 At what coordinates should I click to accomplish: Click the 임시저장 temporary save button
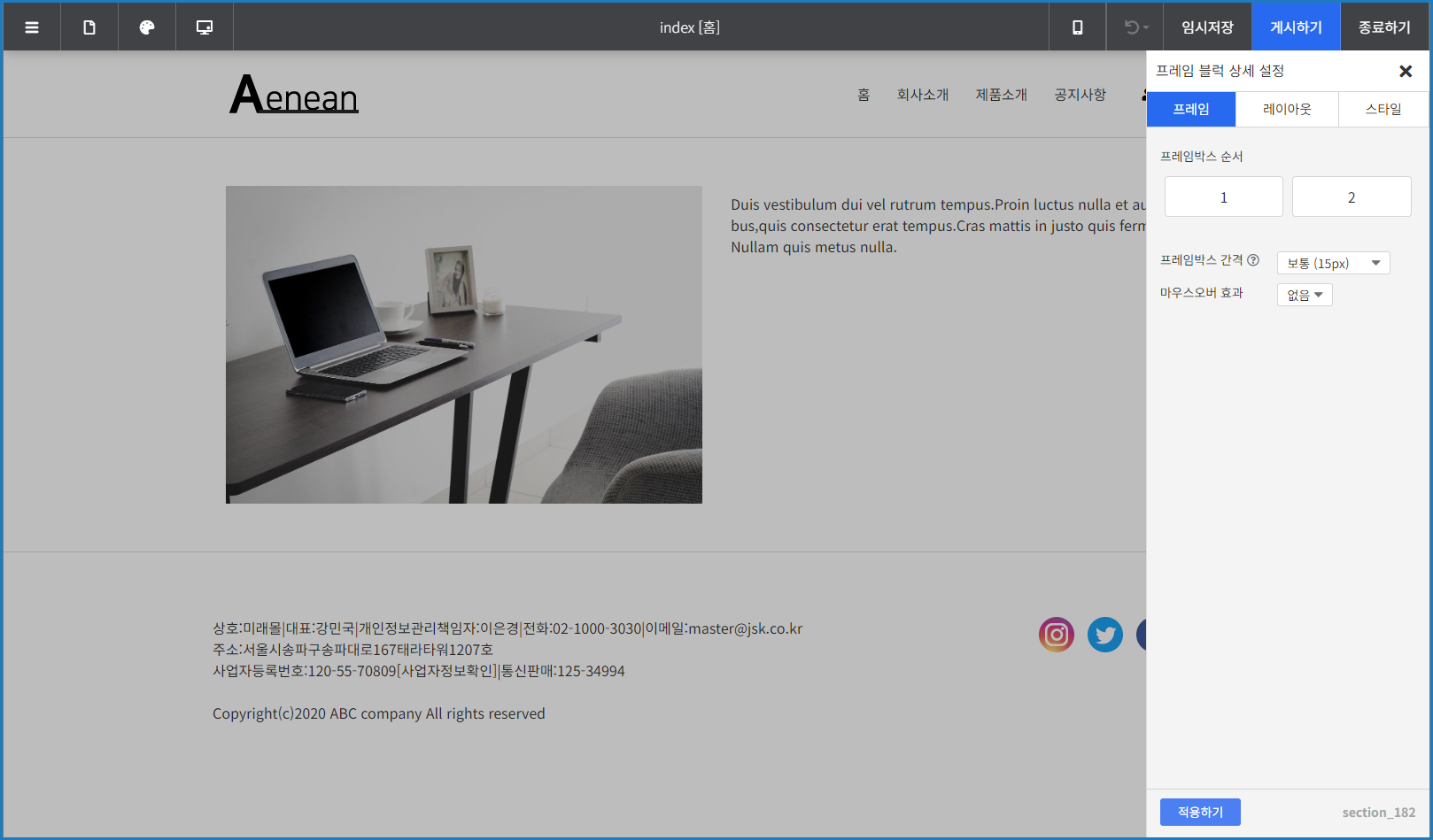point(1206,27)
